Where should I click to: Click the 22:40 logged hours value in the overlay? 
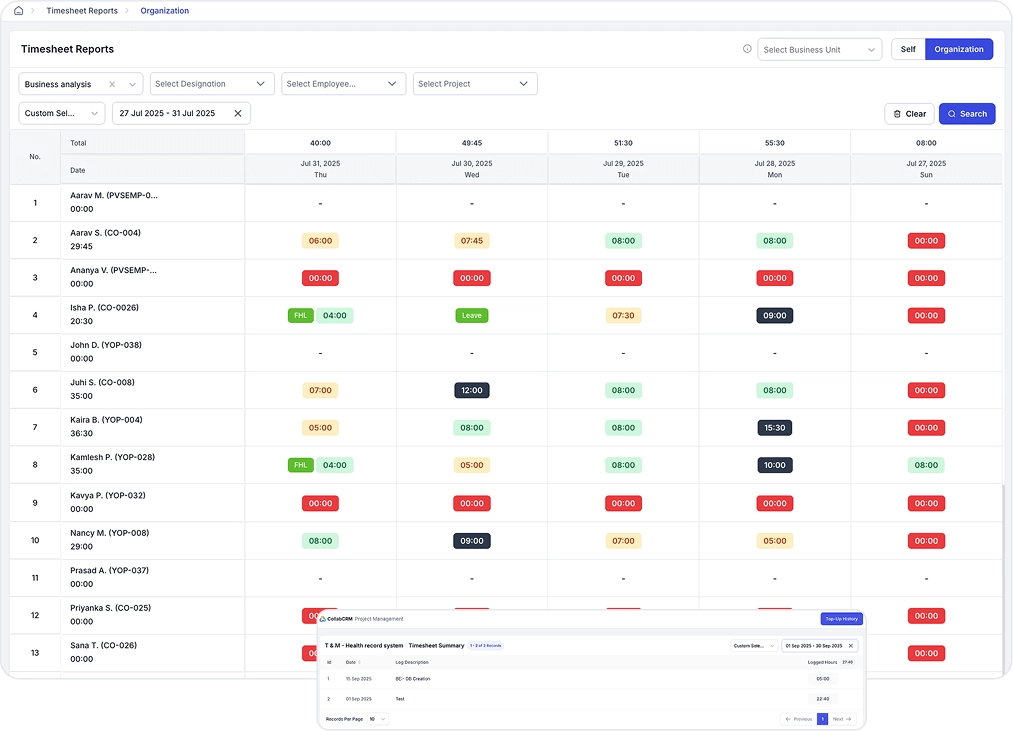[x=822, y=699]
